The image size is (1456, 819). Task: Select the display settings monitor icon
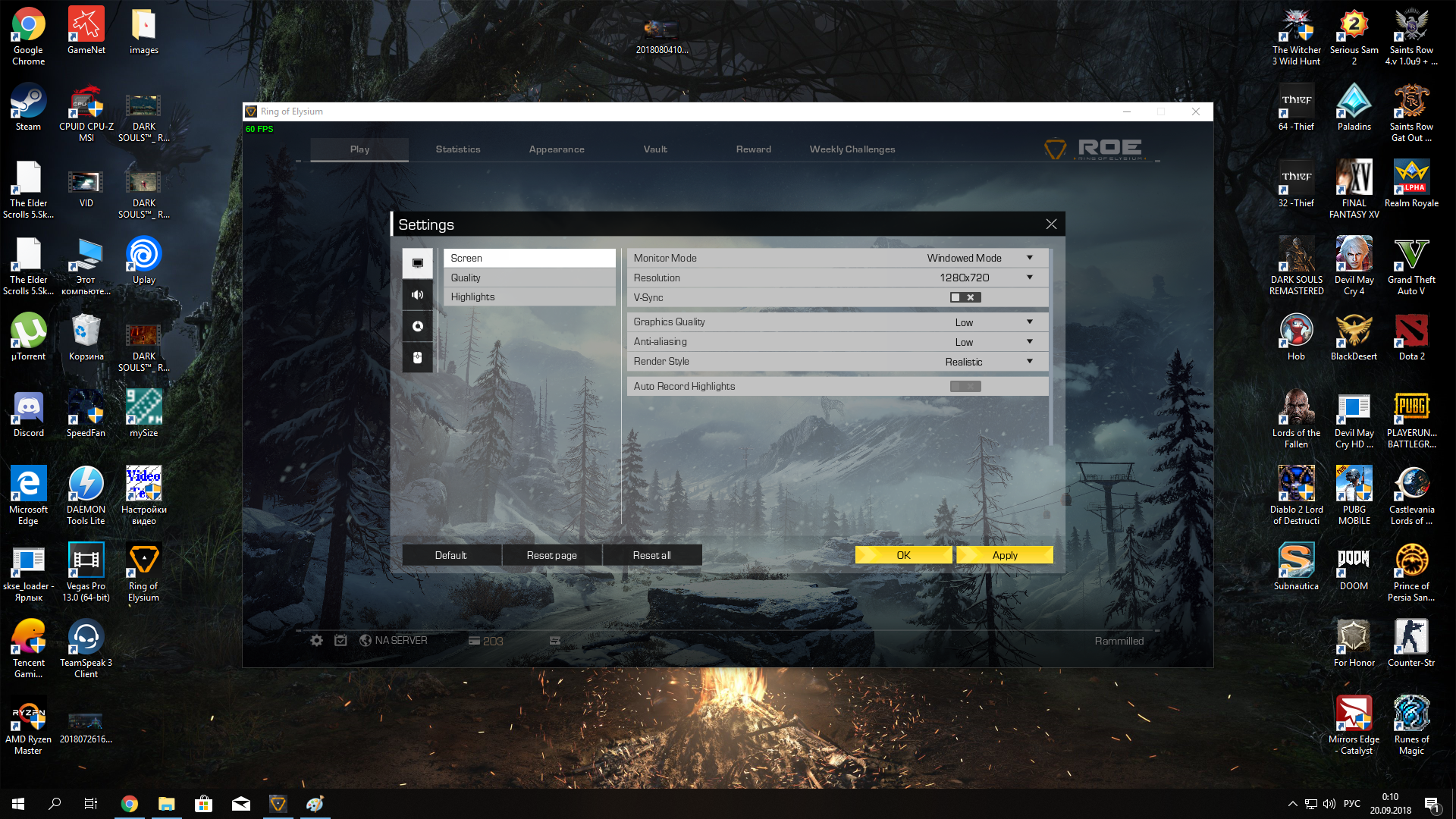418,263
